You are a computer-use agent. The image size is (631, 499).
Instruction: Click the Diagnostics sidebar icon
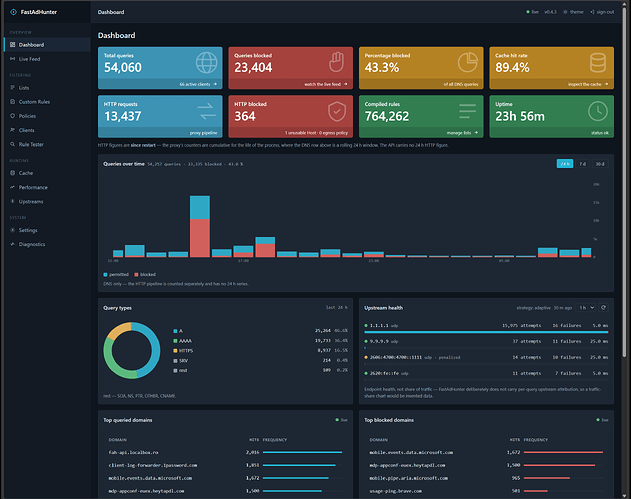point(12,244)
